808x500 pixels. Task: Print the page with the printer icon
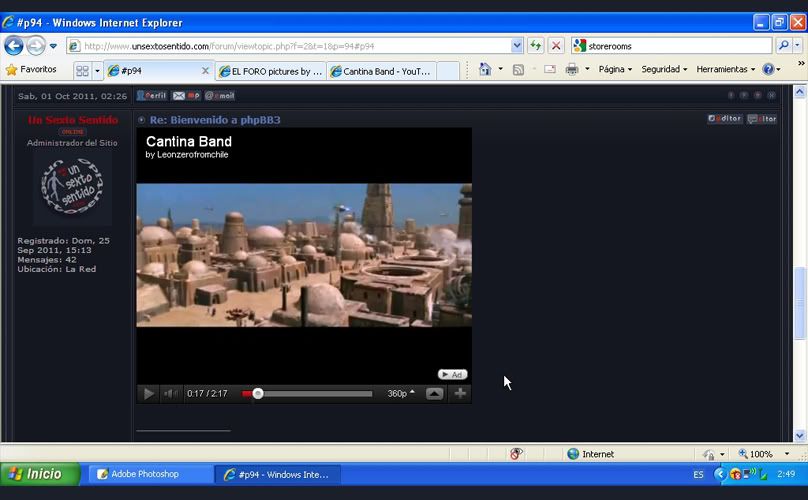572,69
